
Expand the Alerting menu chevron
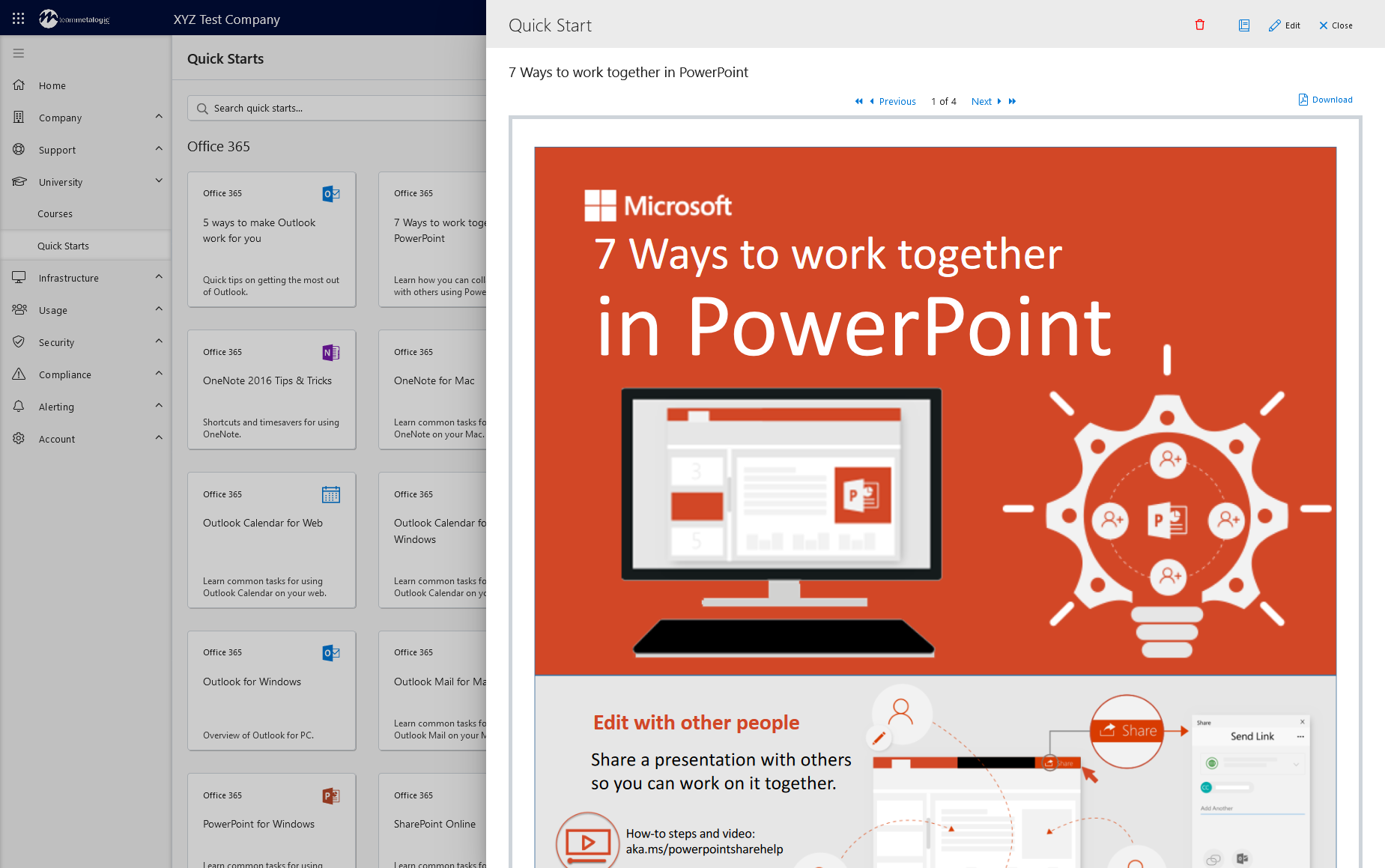159,405
